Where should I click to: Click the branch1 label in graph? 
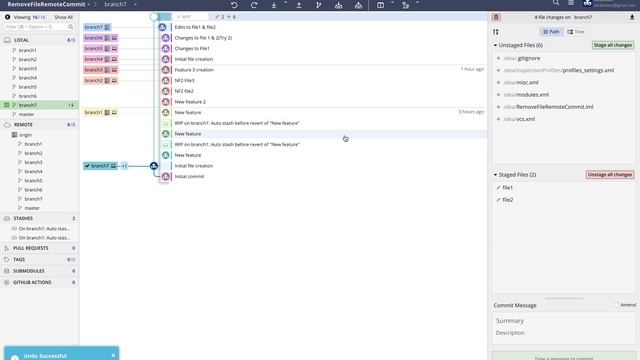coord(100,112)
